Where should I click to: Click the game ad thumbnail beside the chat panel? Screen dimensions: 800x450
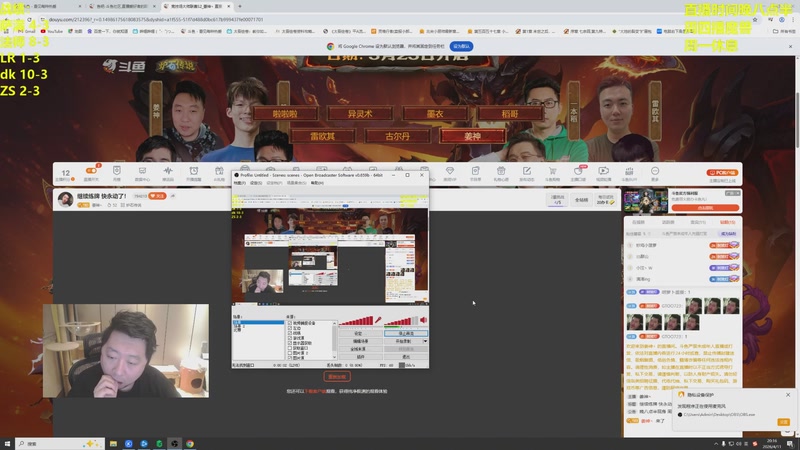[x=645, y=200]
